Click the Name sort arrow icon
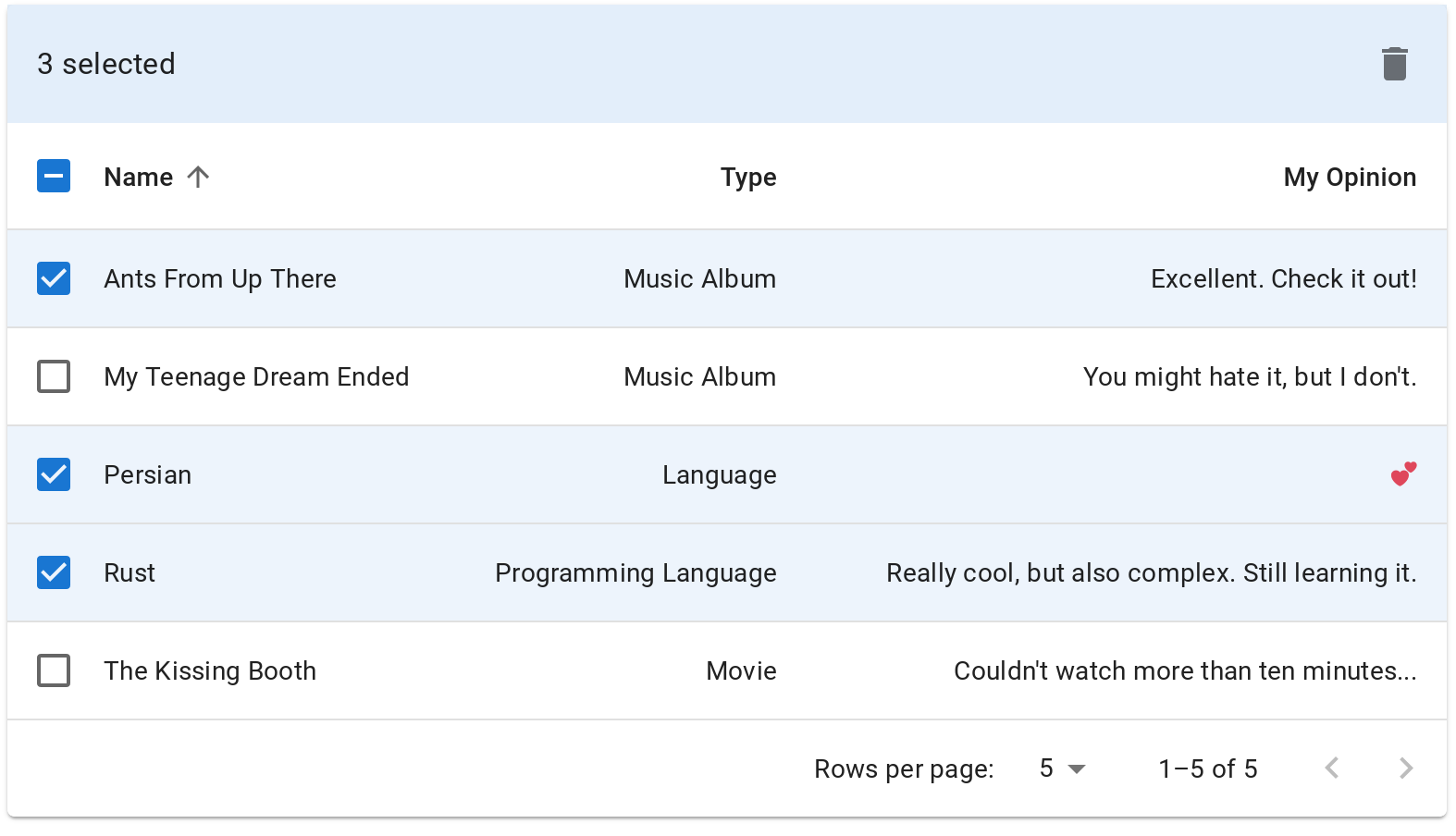 click(x=198, y=177)
